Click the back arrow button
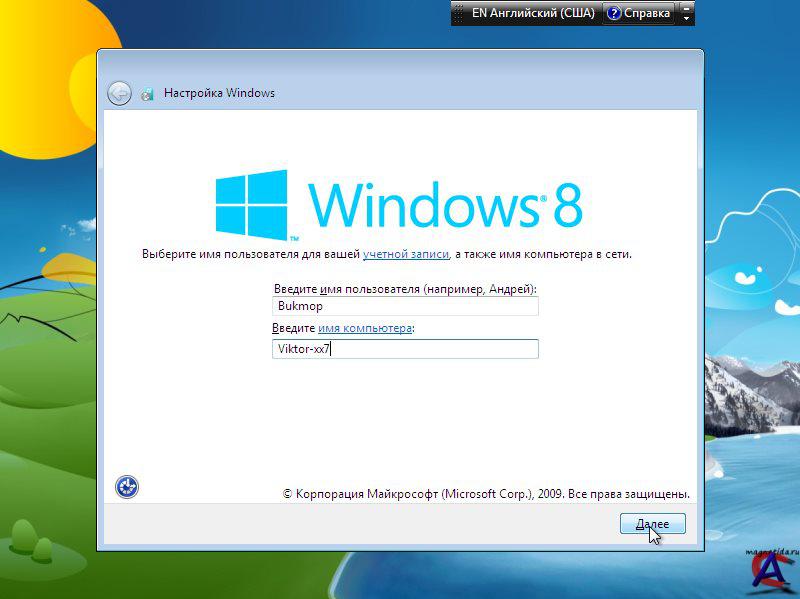800x599 pixels. [119, 93]
